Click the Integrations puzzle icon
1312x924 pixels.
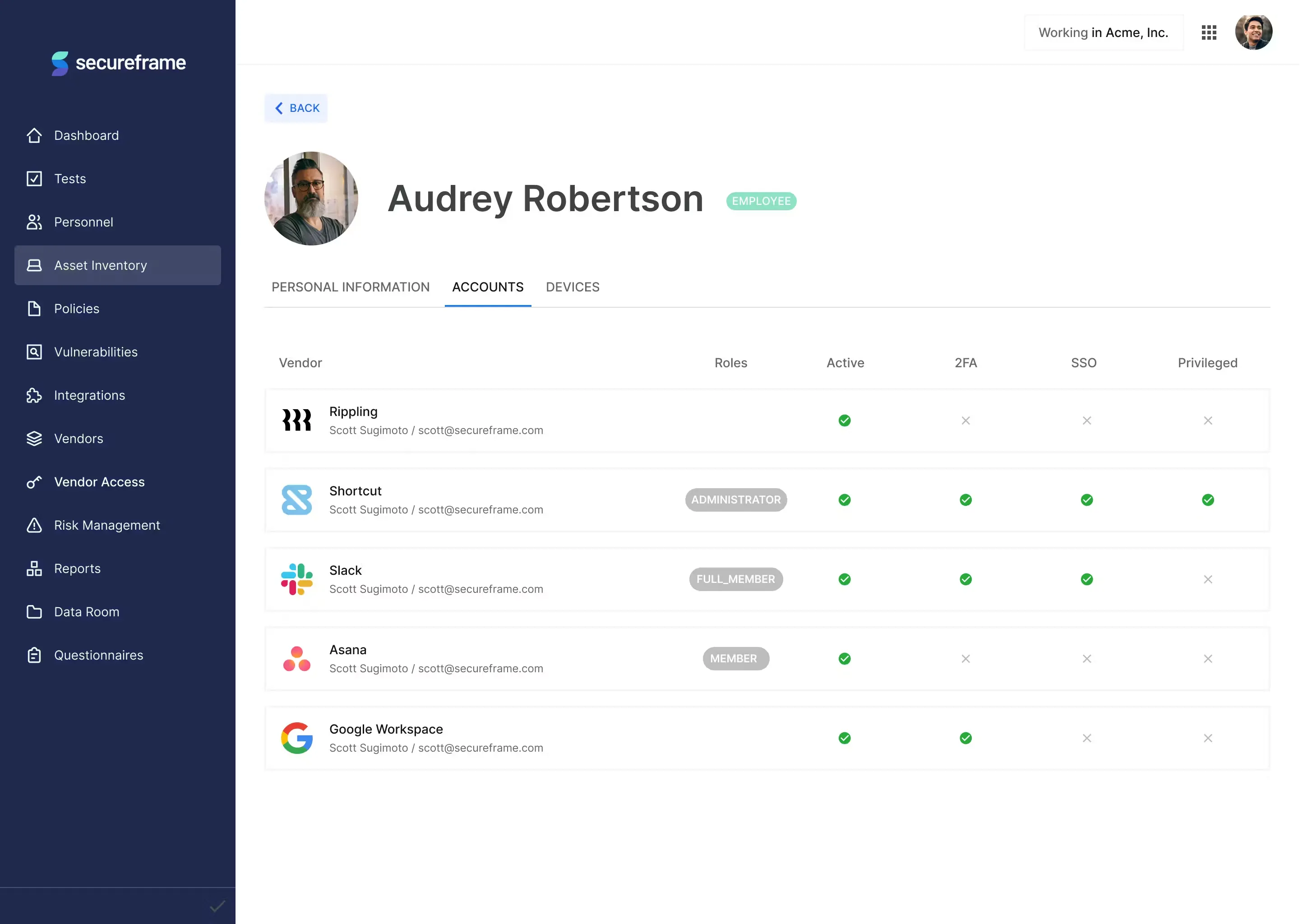tap(34, 395)
